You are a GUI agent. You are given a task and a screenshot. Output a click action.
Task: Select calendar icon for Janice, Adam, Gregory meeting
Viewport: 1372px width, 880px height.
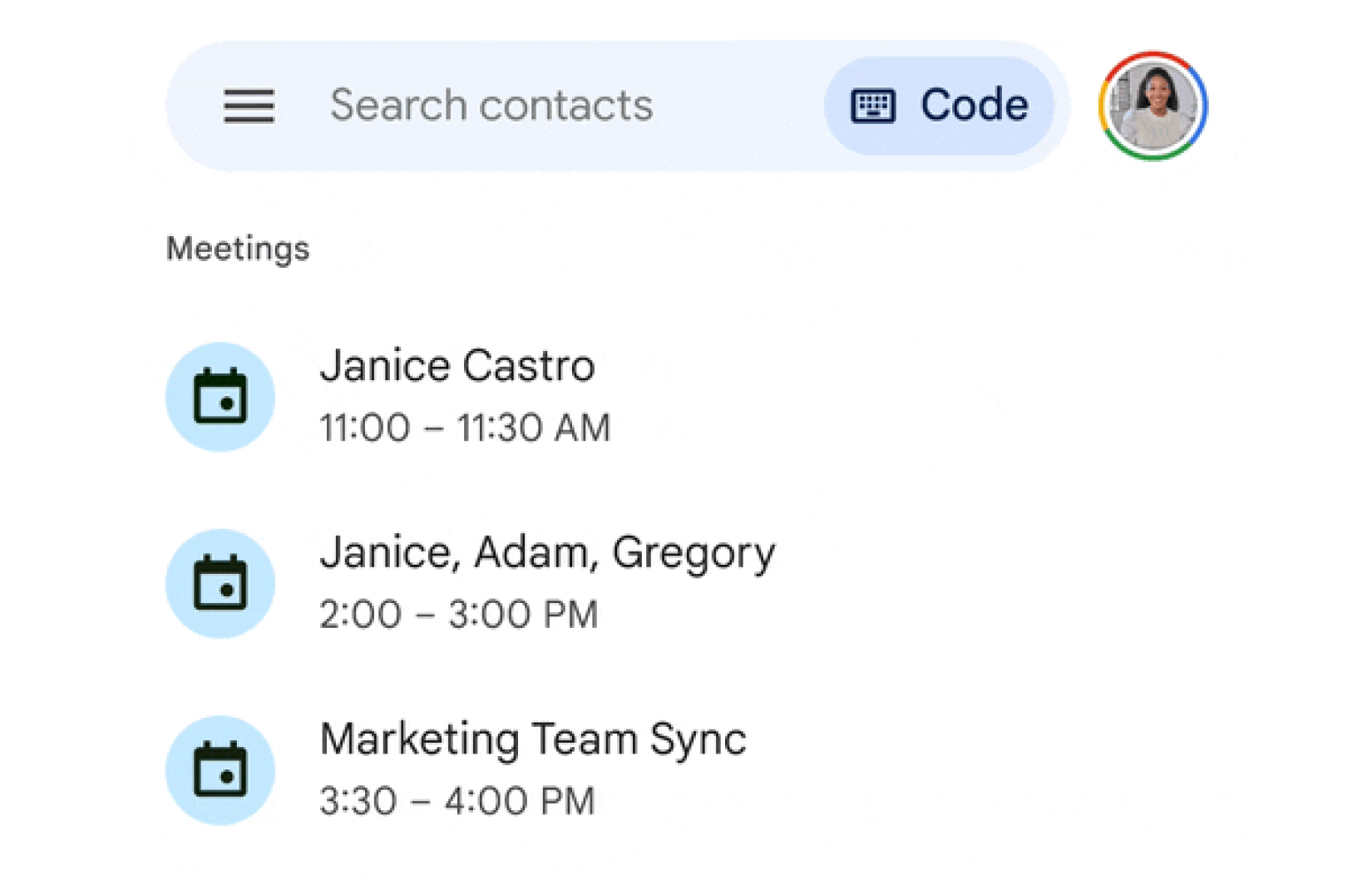[220, 584]
